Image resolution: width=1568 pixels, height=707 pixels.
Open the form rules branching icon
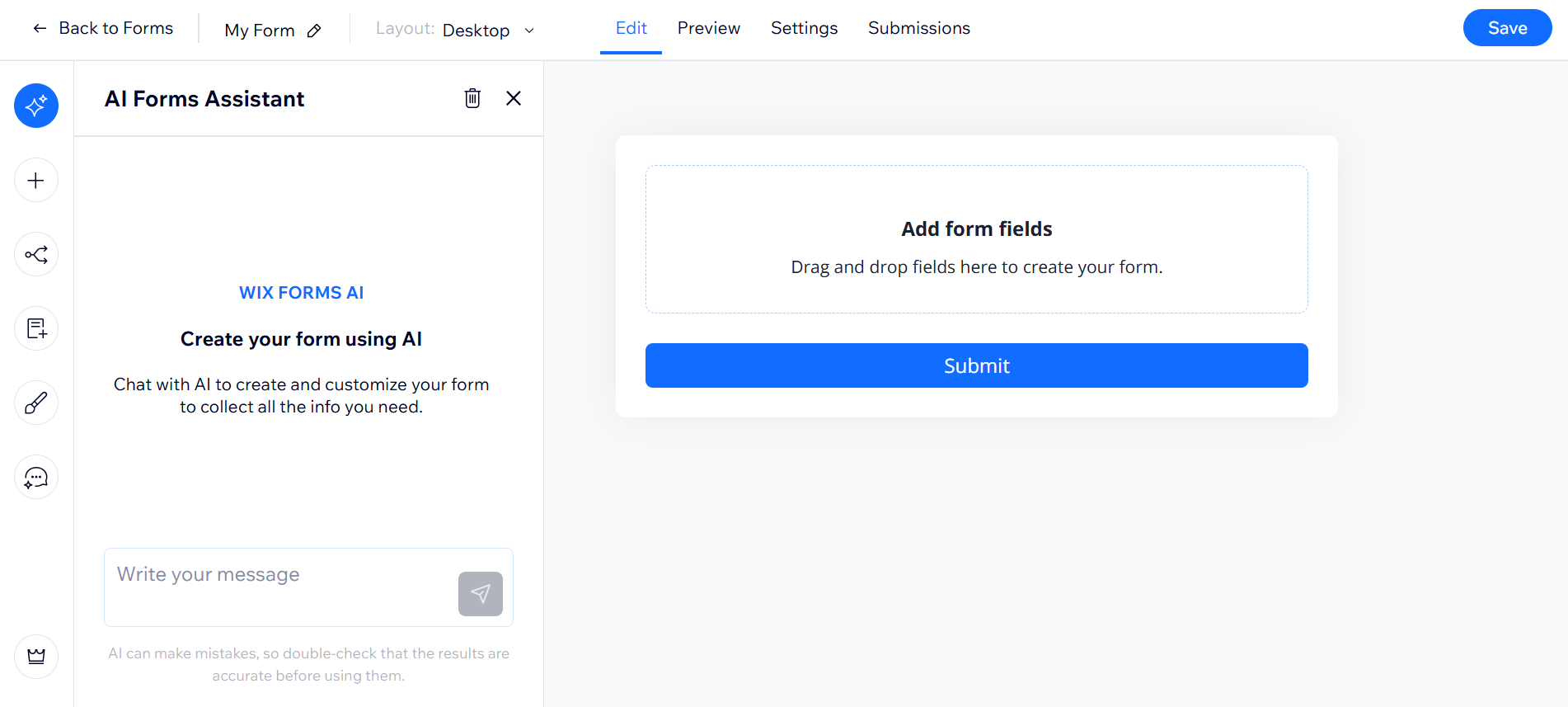coord(36,254)
